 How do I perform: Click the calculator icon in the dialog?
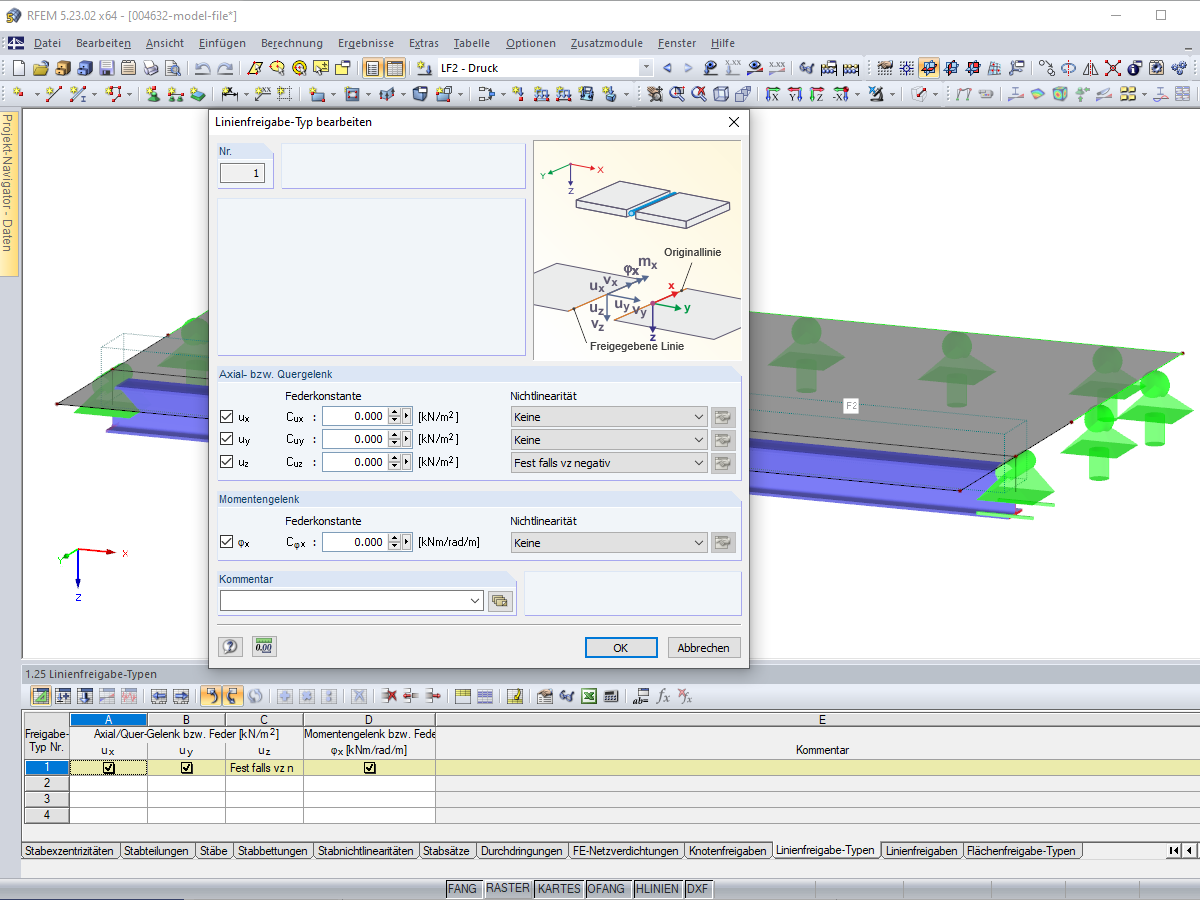[264, 647]
